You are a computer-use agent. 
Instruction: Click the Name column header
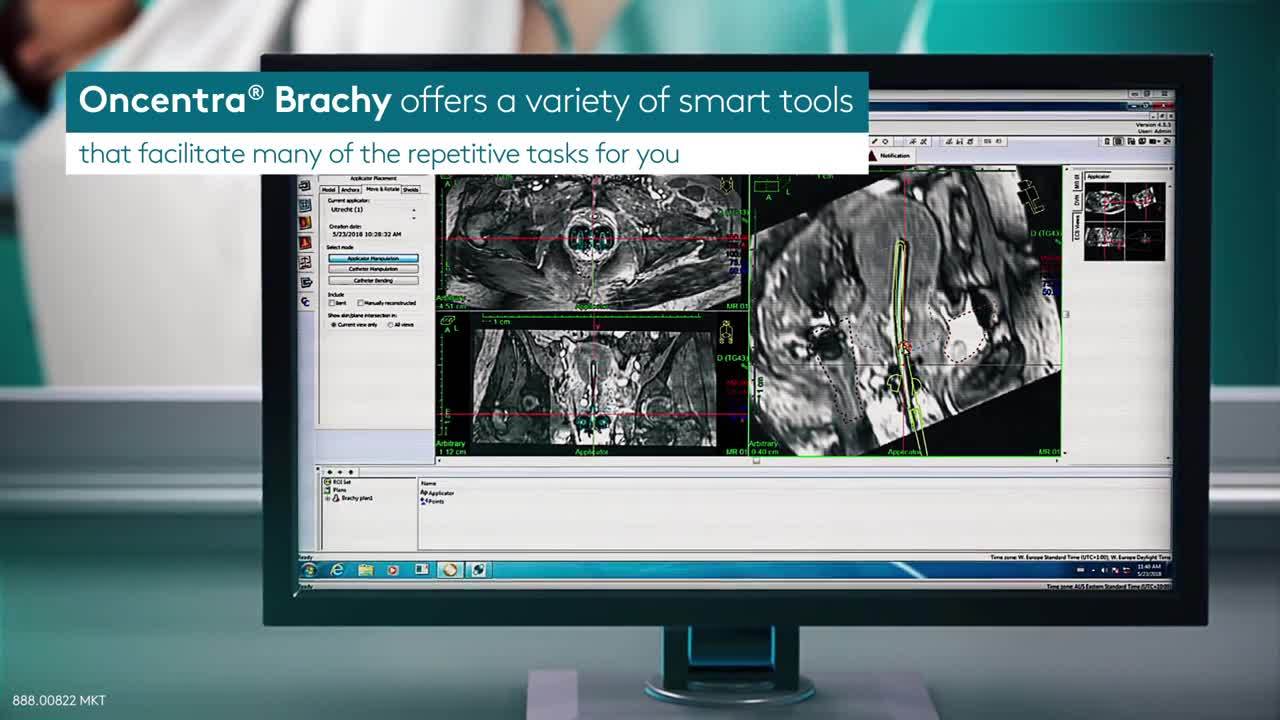coord(428,483)
